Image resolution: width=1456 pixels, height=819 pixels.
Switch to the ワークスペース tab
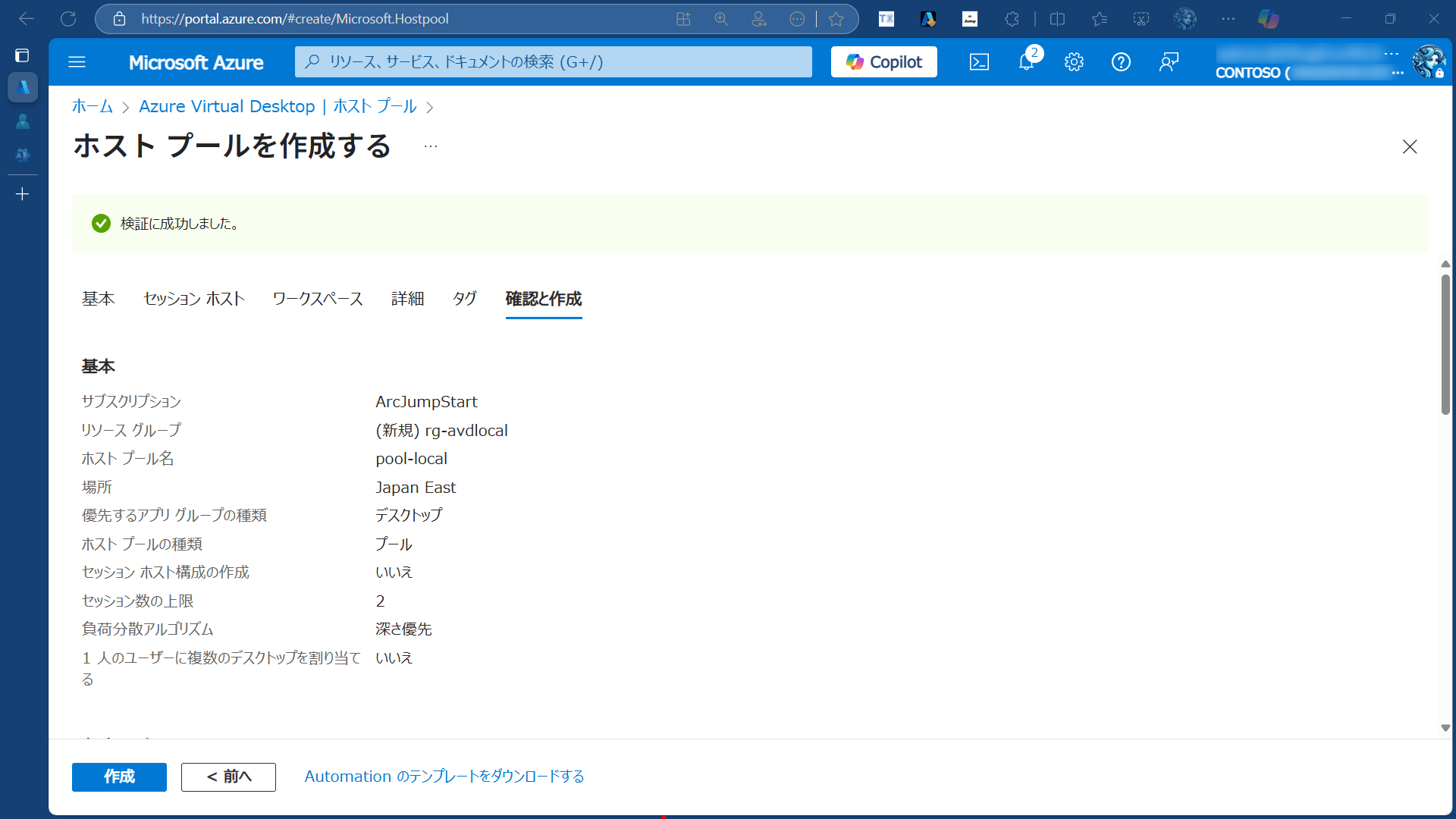pyautogui.click(x=318, y=299)
